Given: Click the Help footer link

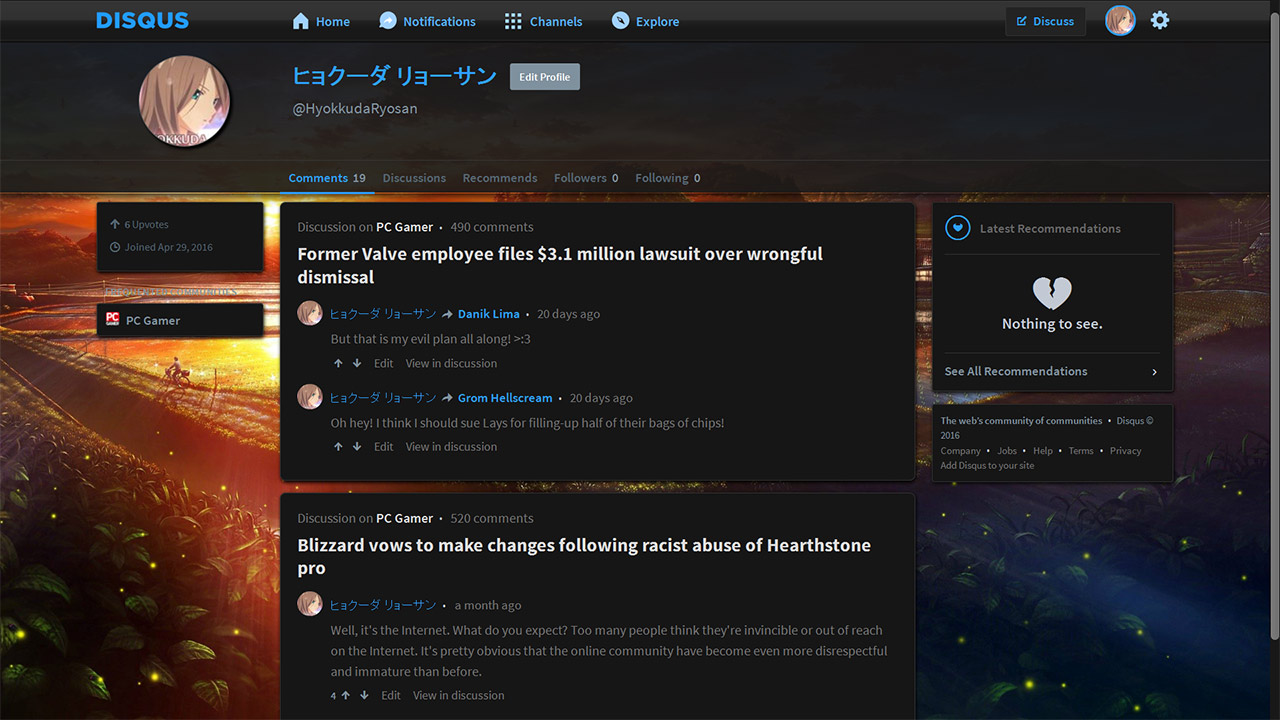Looking at the screenshot, I should 1043,451.
